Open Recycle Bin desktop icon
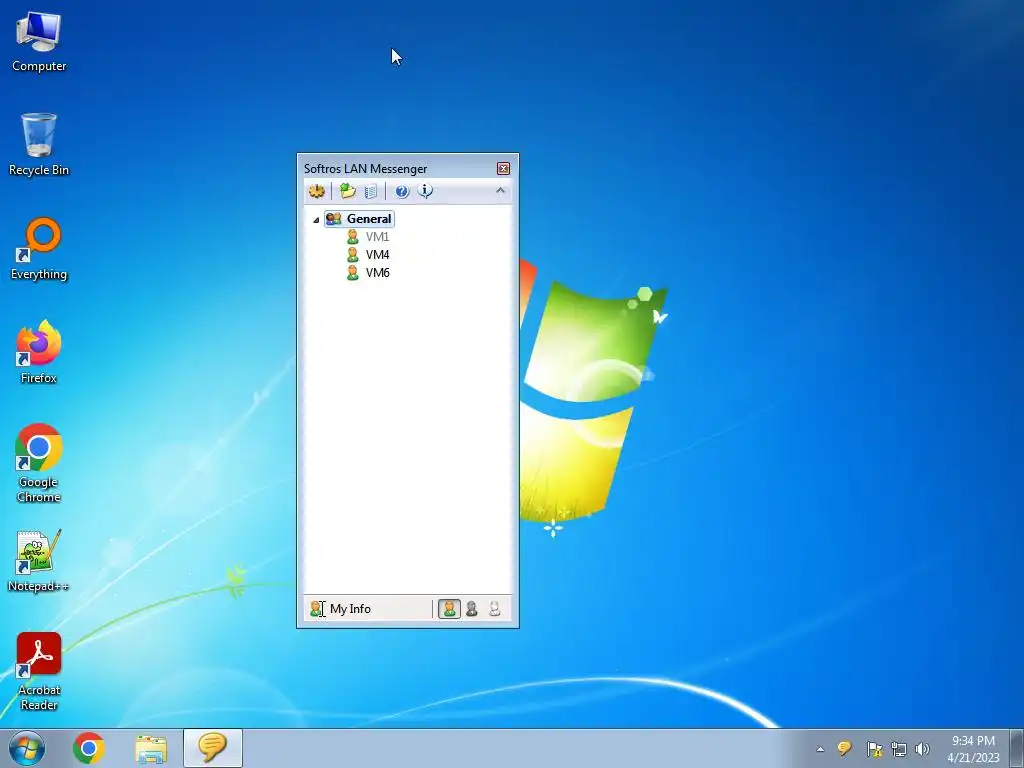1024x768 pixels. click(39, 144)
